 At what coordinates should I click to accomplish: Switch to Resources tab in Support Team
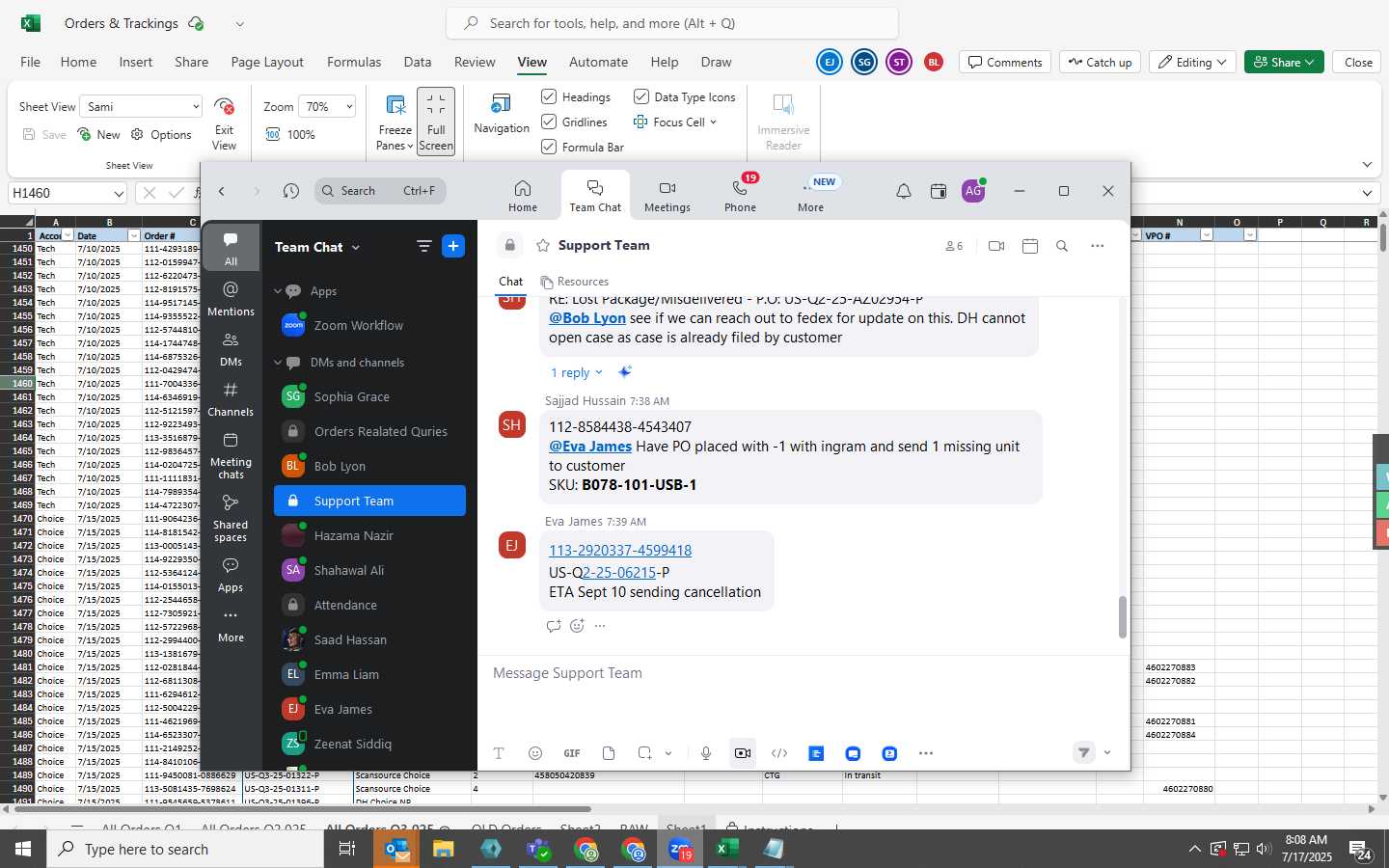tap(575, 282)
